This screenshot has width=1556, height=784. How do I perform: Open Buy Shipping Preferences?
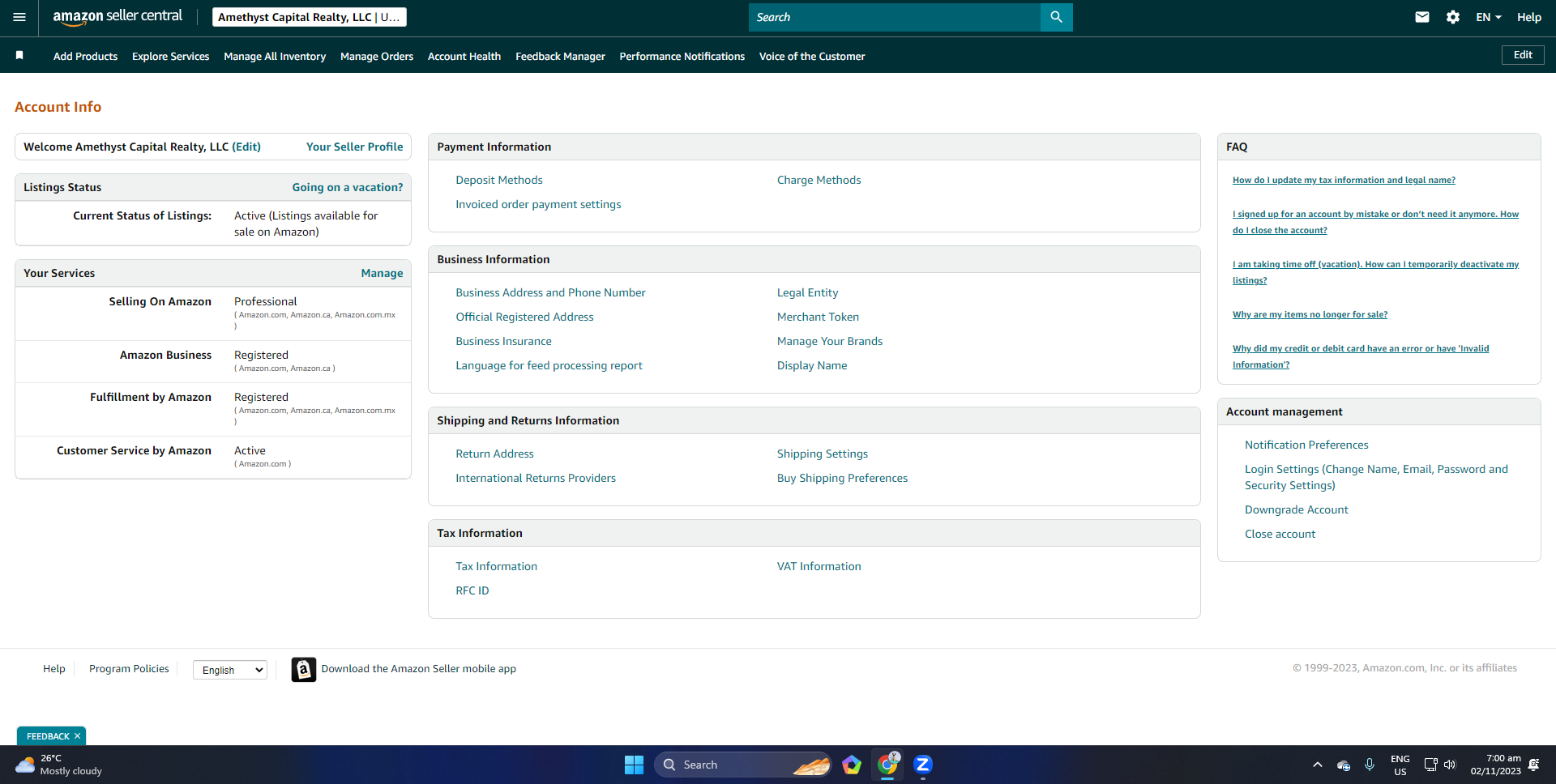[x=842, y=478]
